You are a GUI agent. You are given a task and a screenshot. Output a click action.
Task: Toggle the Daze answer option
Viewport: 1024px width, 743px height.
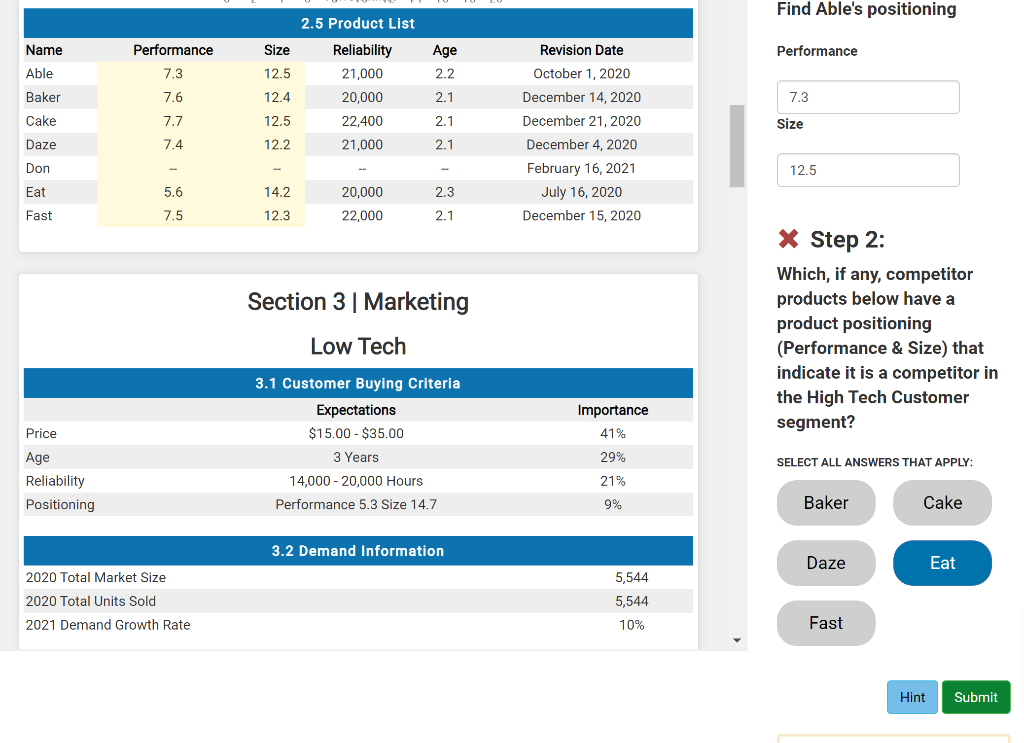(x=826, y=562)
